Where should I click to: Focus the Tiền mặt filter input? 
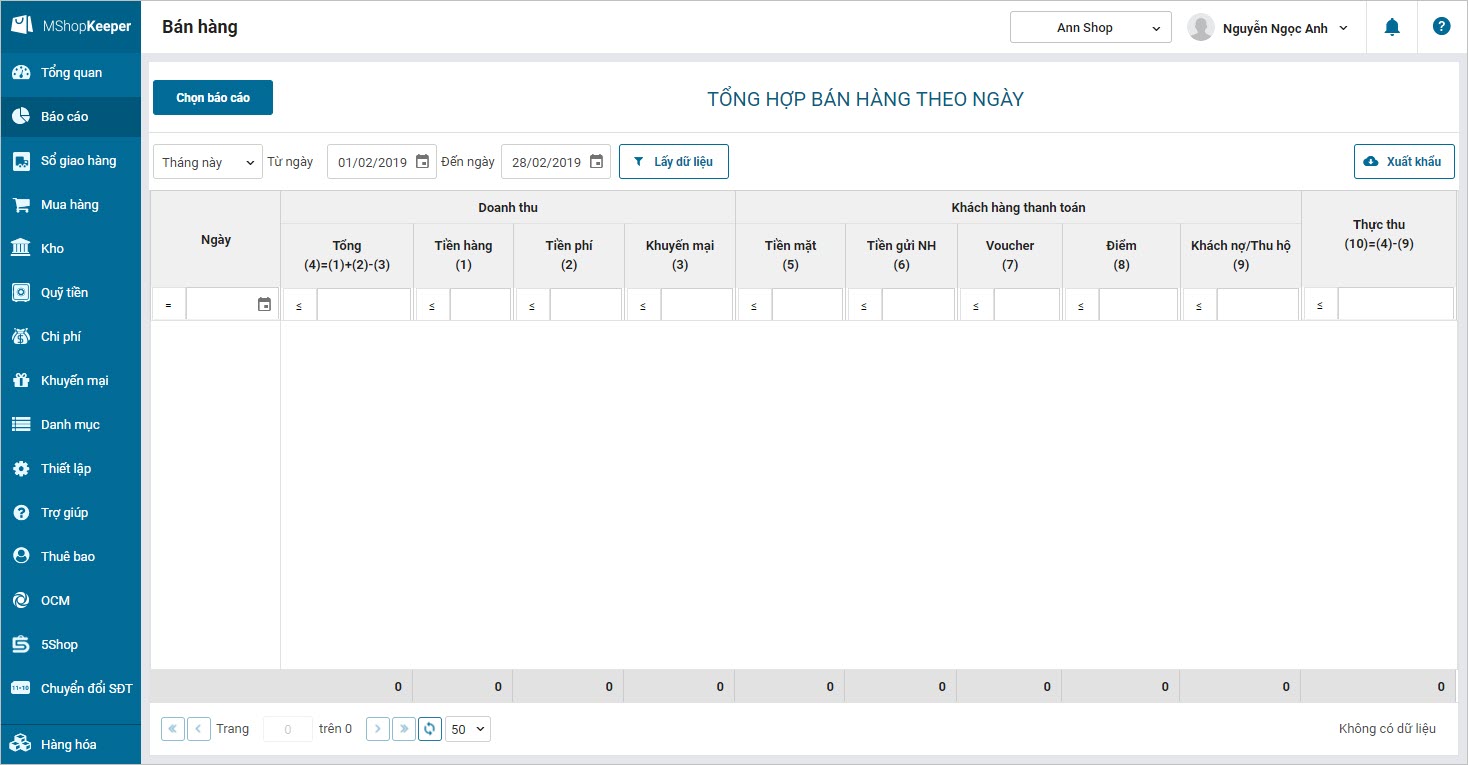point(808,305)
